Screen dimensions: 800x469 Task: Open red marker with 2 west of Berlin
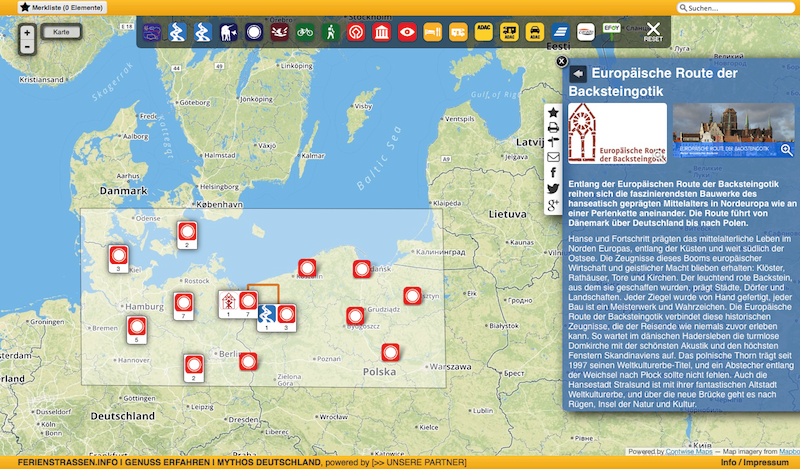pyautogui.click(x=194, y=368)
